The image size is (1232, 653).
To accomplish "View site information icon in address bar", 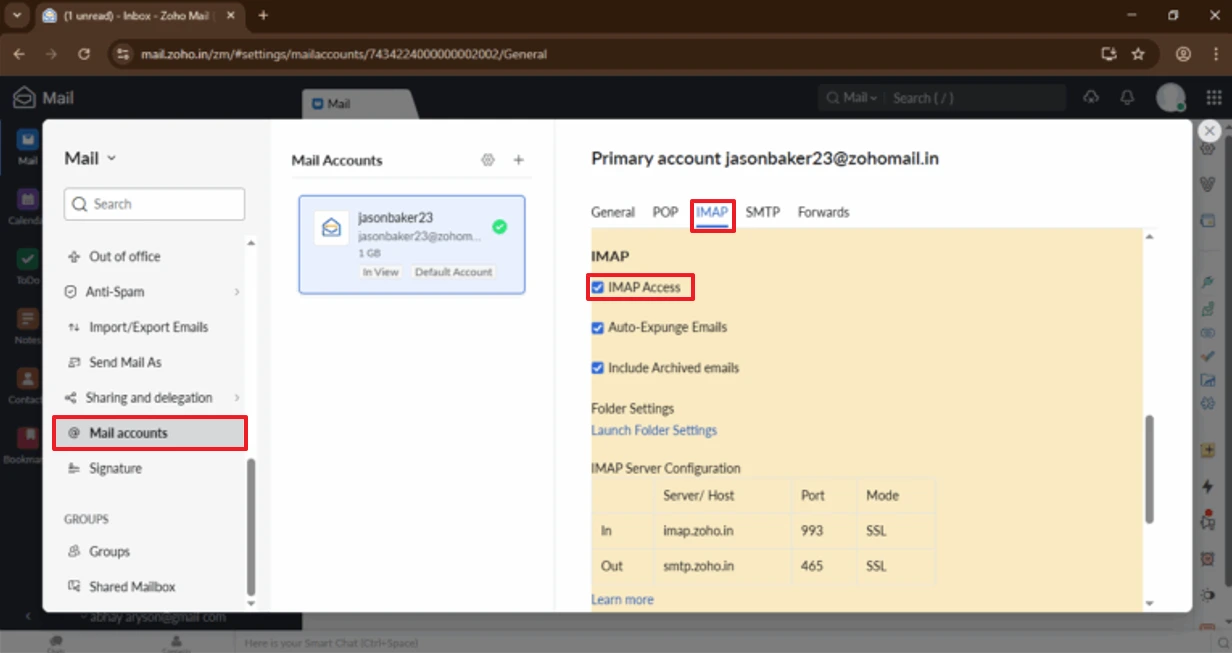I will 122,54.
